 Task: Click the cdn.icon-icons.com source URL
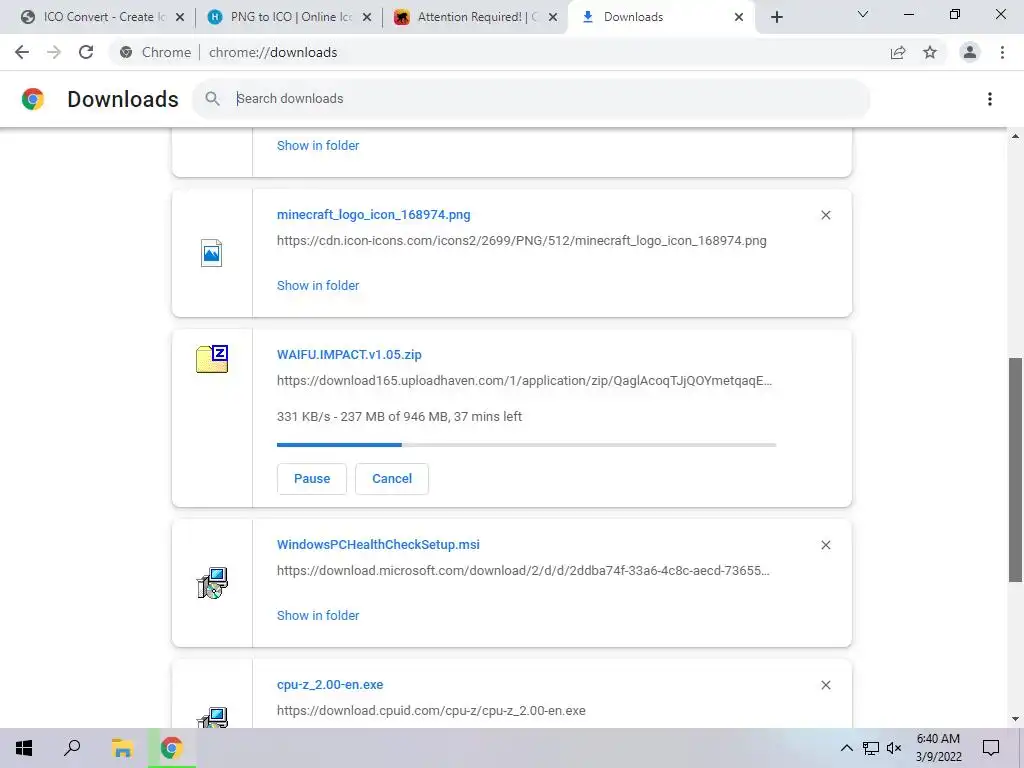point(522,240)
